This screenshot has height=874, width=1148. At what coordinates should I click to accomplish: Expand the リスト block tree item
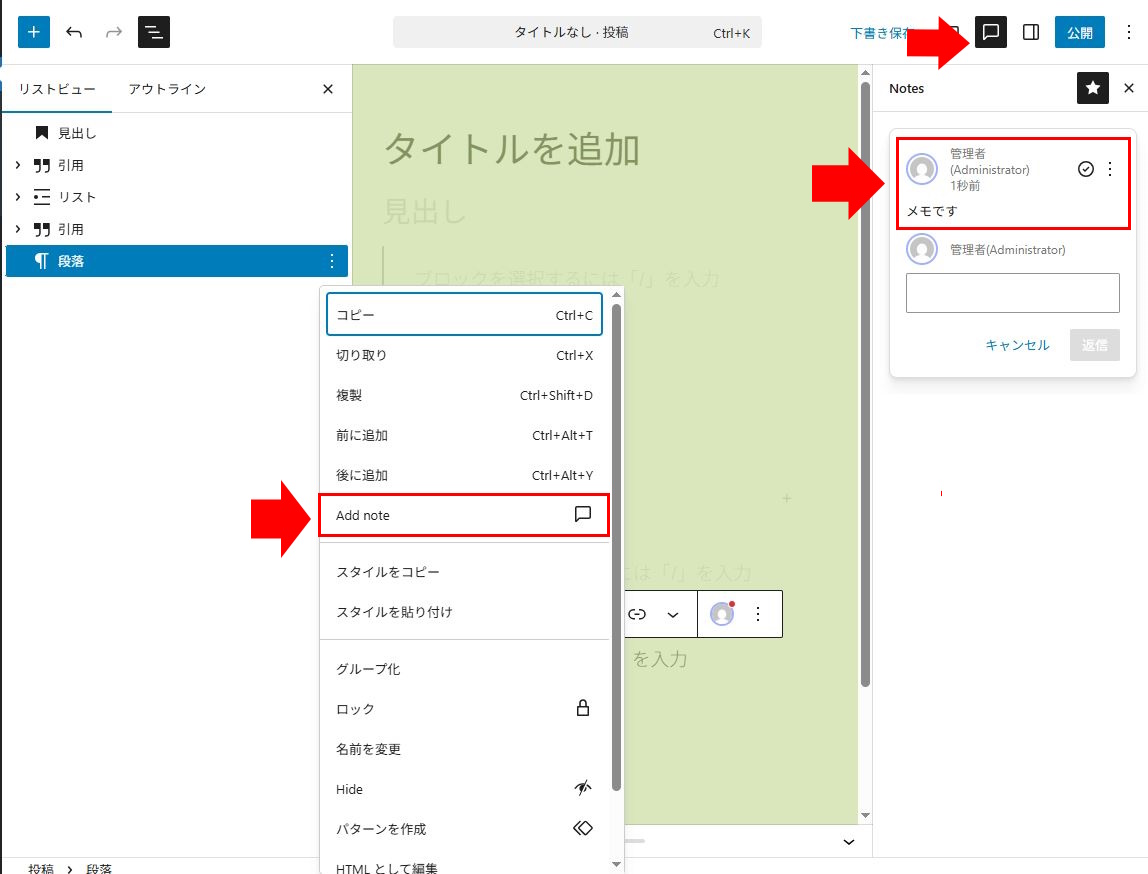pos(18,197)
